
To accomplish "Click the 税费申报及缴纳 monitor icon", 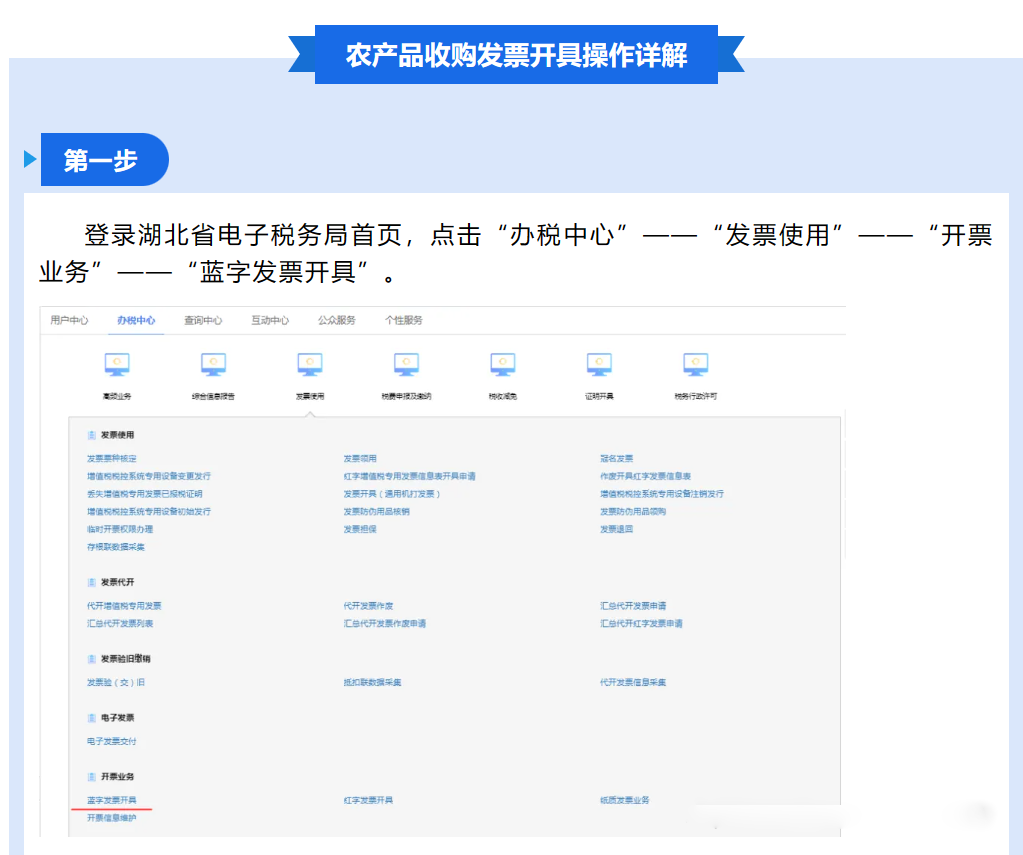I will click(406, 364).
